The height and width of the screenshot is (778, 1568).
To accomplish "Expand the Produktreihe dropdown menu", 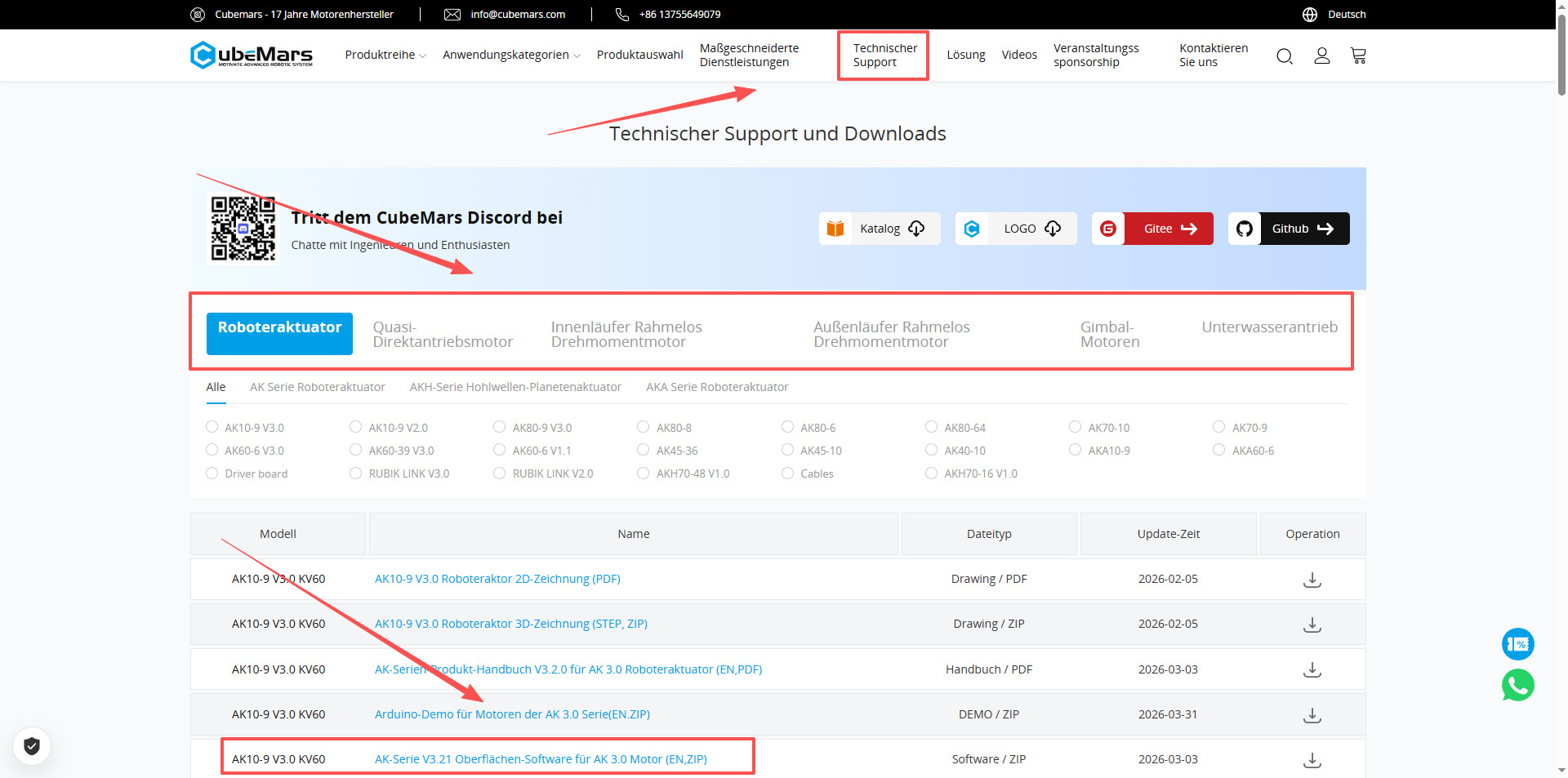I will click(385, 55).
